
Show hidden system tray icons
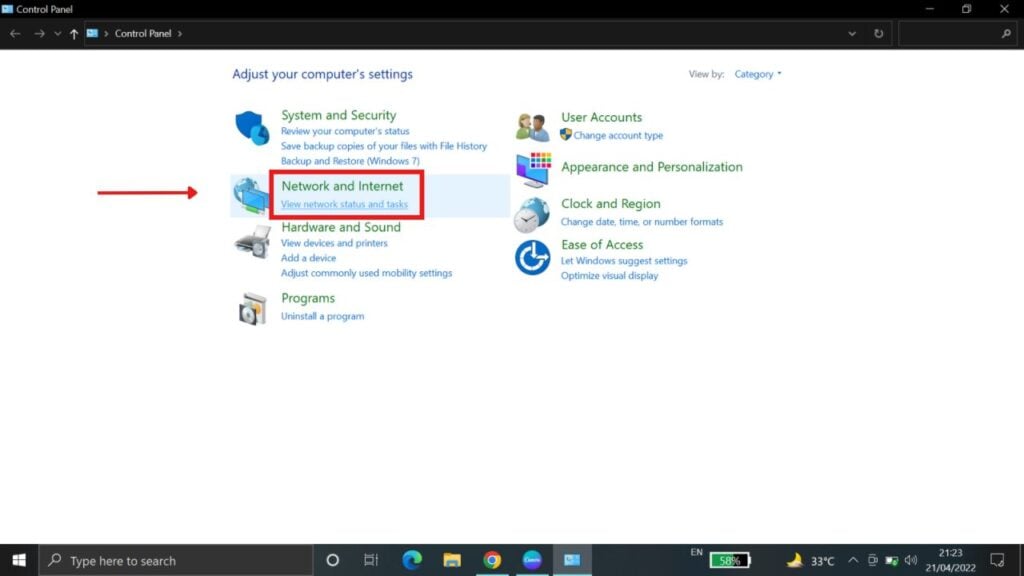(853, 560)
